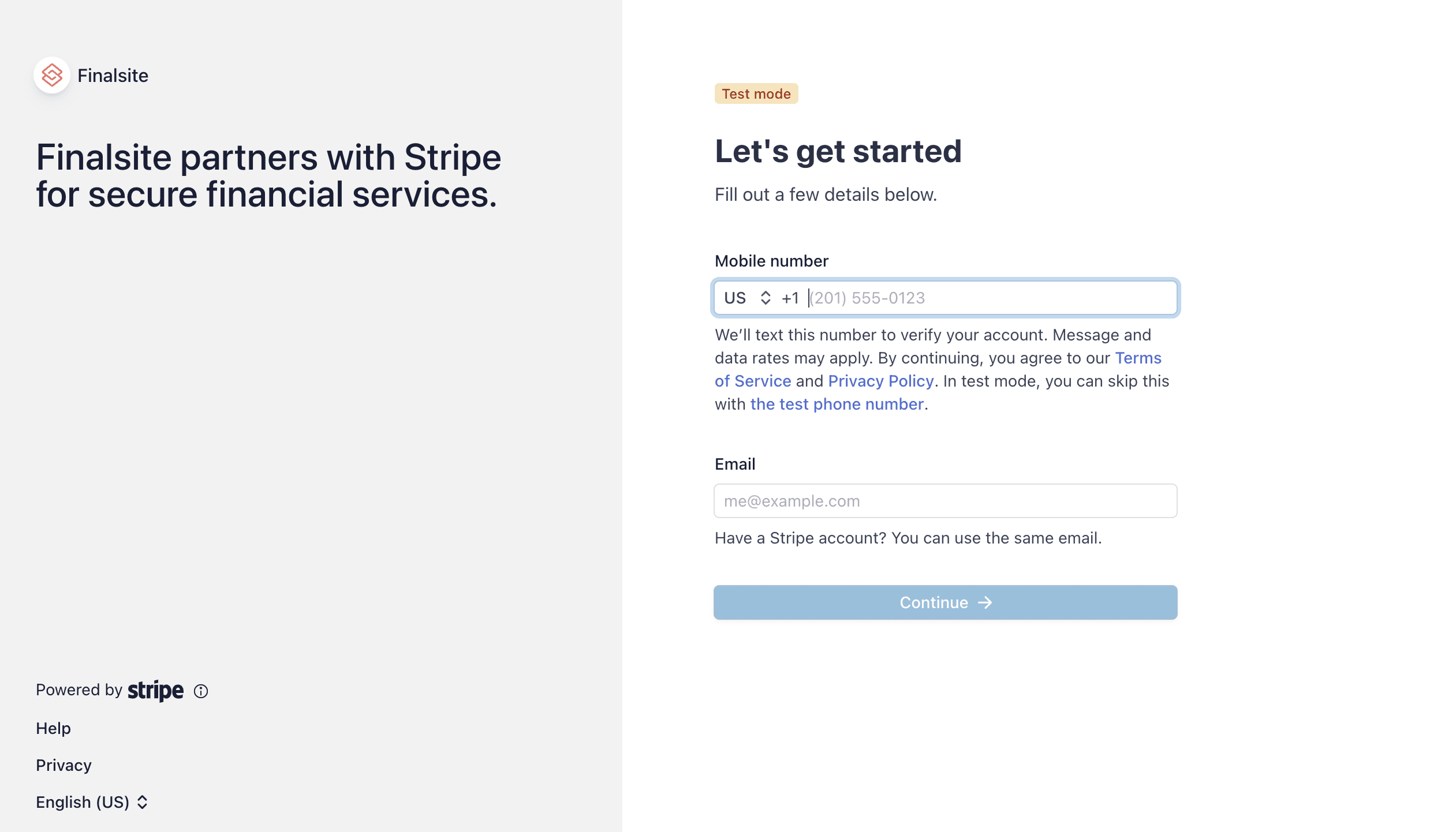Image resolution: width=1456 pixels, height=832 pixels.
Task: Click the Stripe wordmark logo
Action: [155, 691]
